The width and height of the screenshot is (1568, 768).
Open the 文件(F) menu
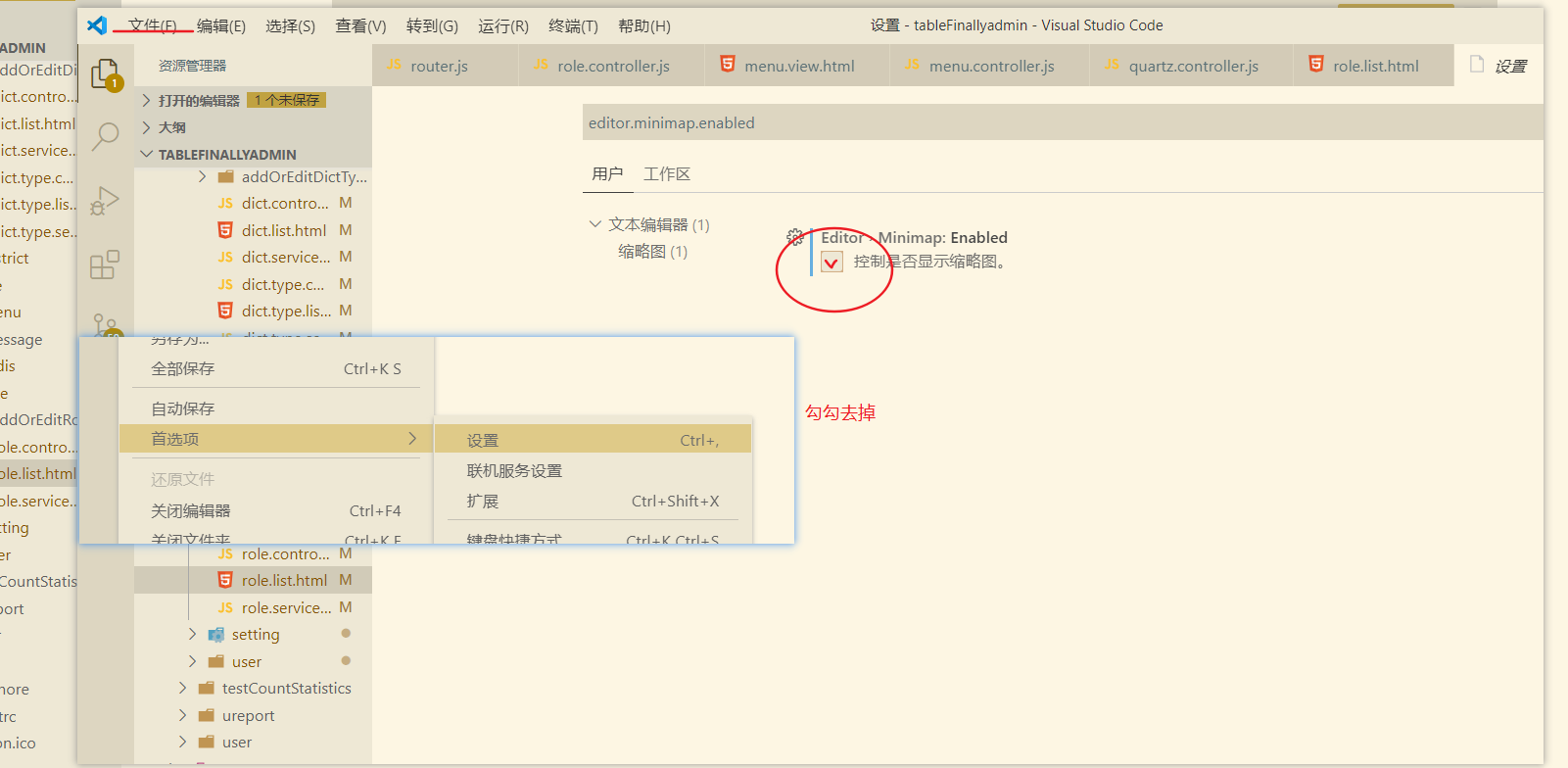[153, 25]
